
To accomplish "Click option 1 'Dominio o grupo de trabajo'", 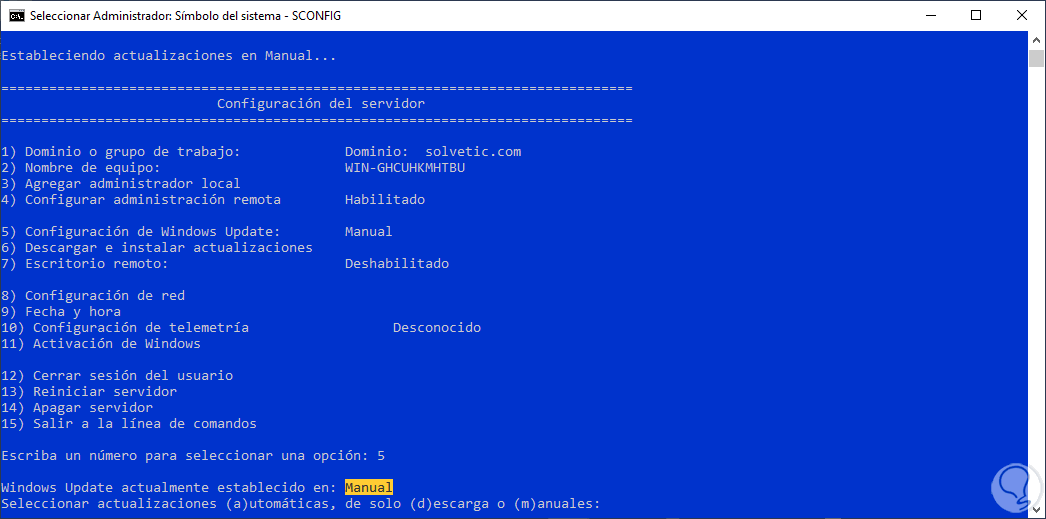I will (120, 152).
